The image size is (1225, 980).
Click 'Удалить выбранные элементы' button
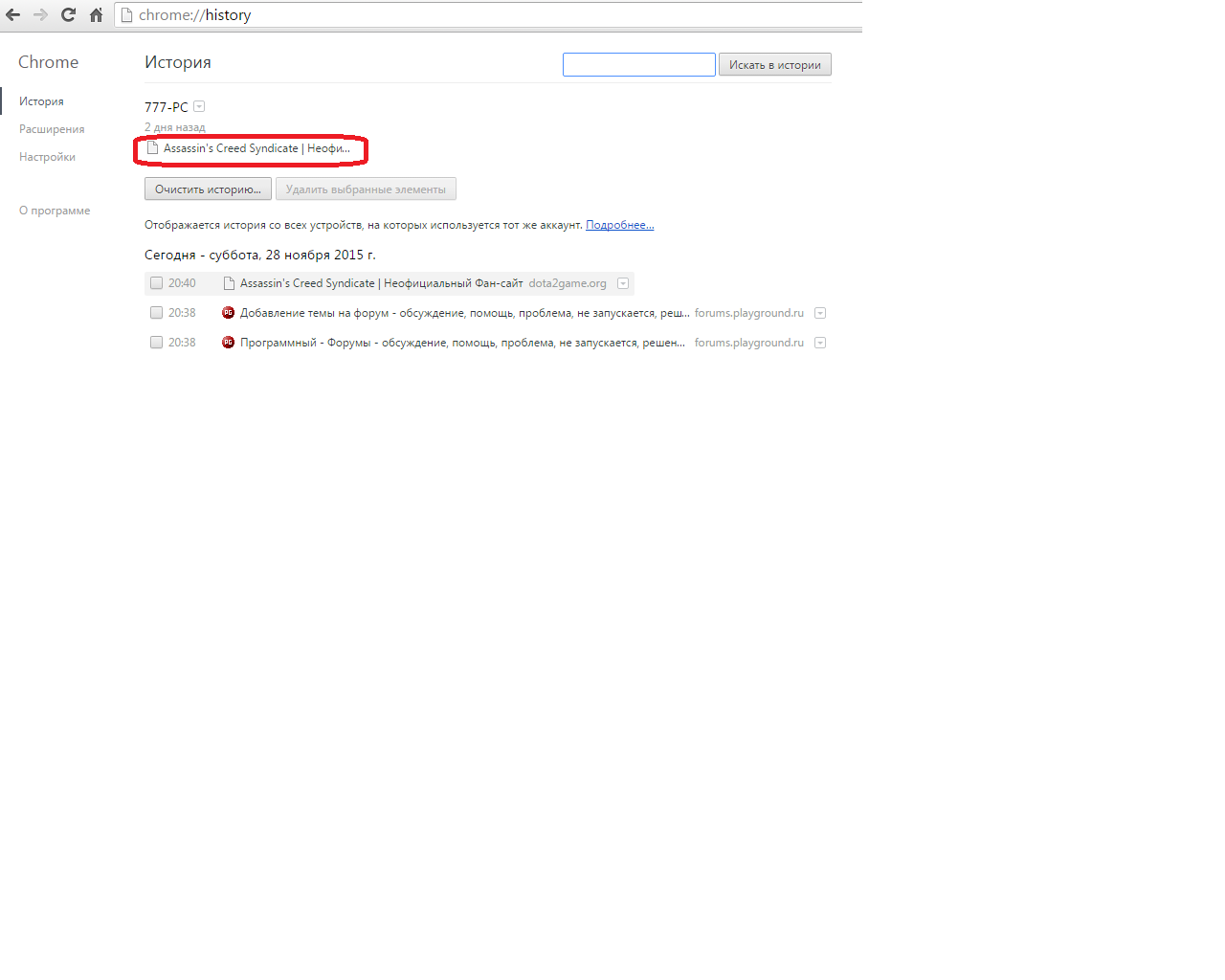366,189
